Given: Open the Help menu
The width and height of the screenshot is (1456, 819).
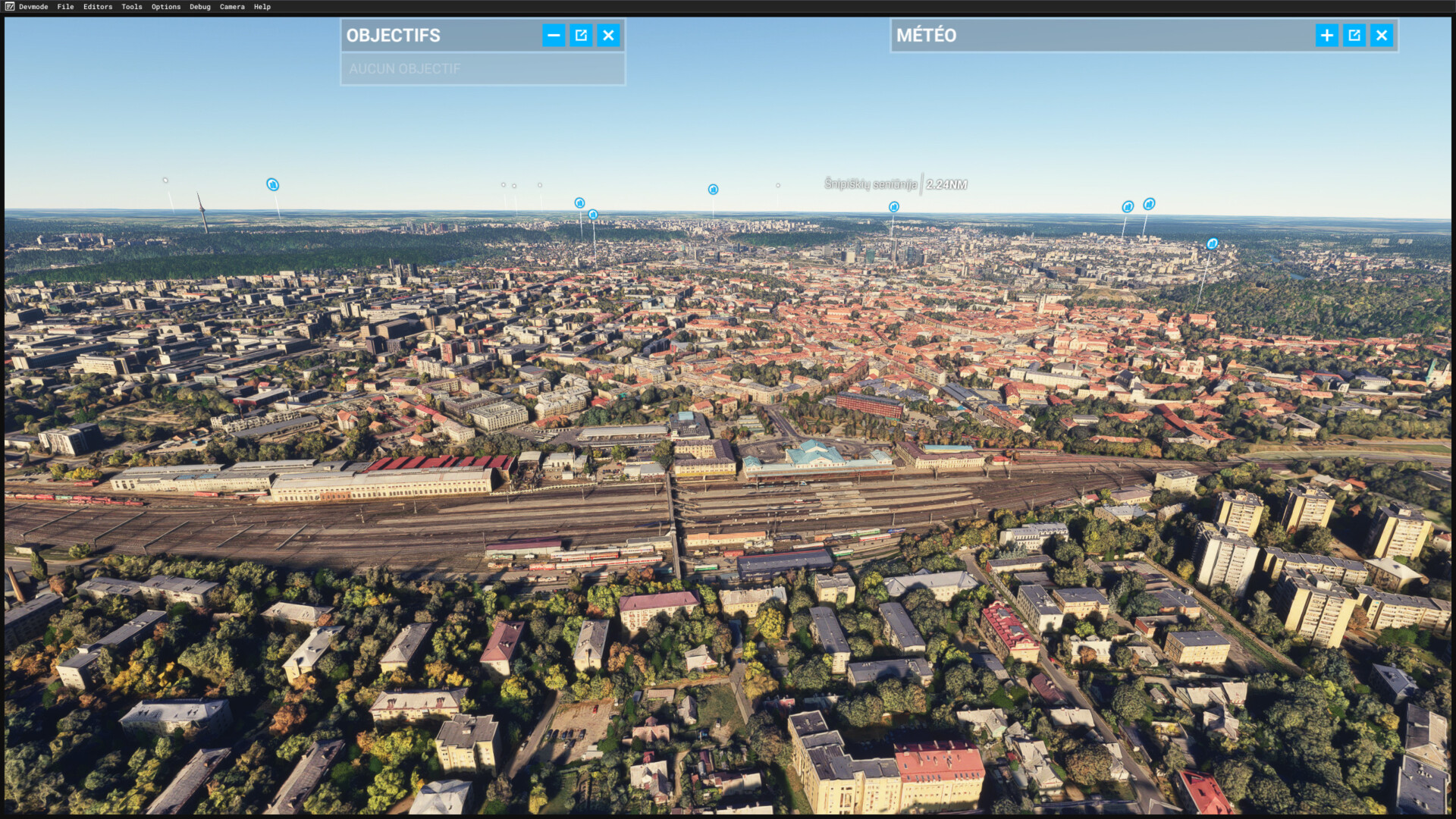Looking at the screenshot, I should (x=262, y=7).
